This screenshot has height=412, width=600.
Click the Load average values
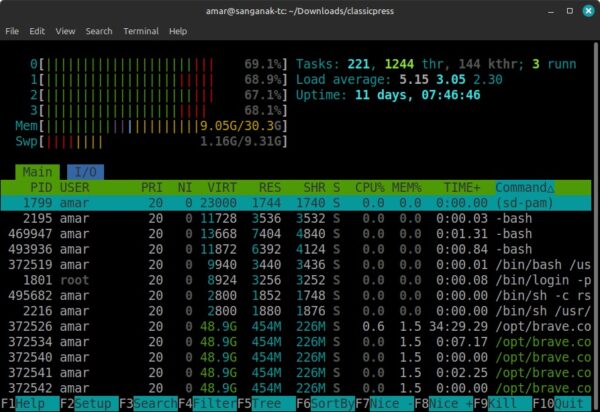click(x=451, y=80)
